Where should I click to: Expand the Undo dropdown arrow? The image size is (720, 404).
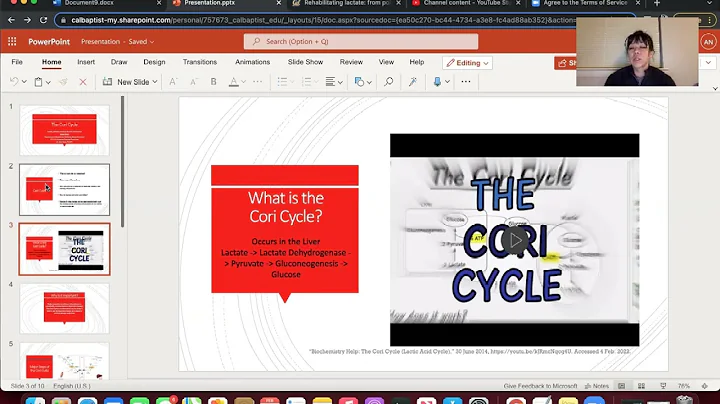coord(24,82)
